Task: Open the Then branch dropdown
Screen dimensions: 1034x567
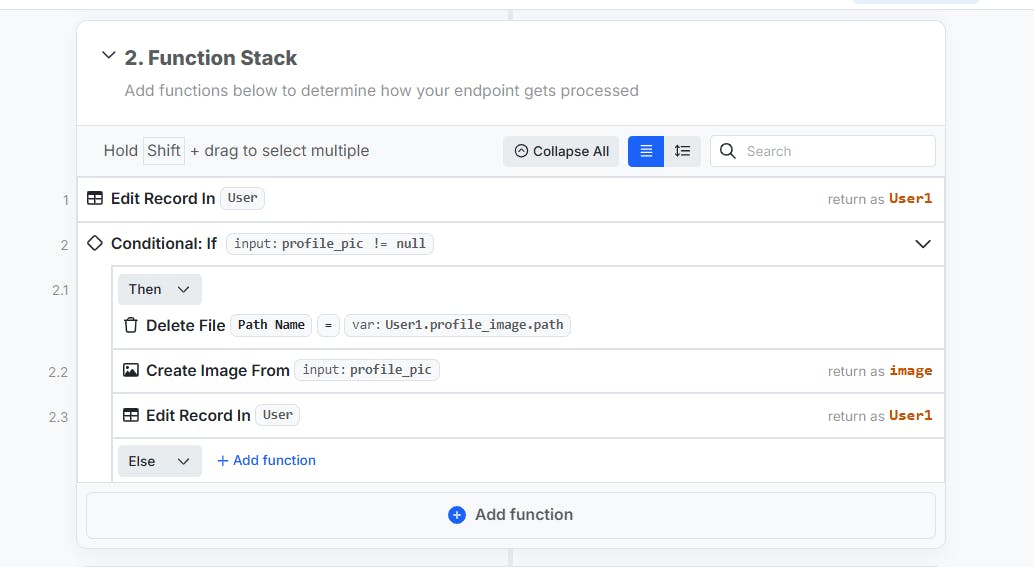Action: tap(160, 289)
